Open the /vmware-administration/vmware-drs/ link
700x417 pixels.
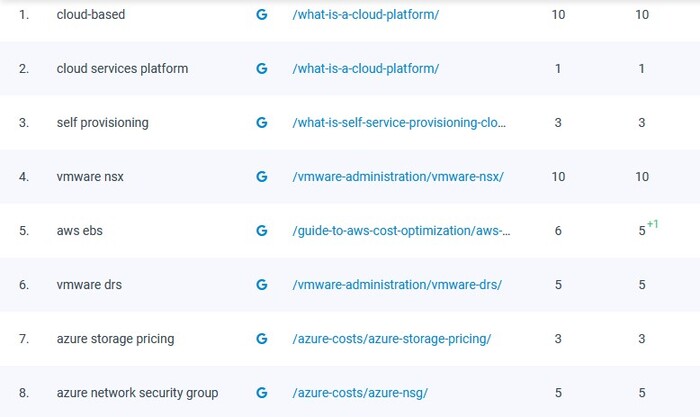pos(397,285)
